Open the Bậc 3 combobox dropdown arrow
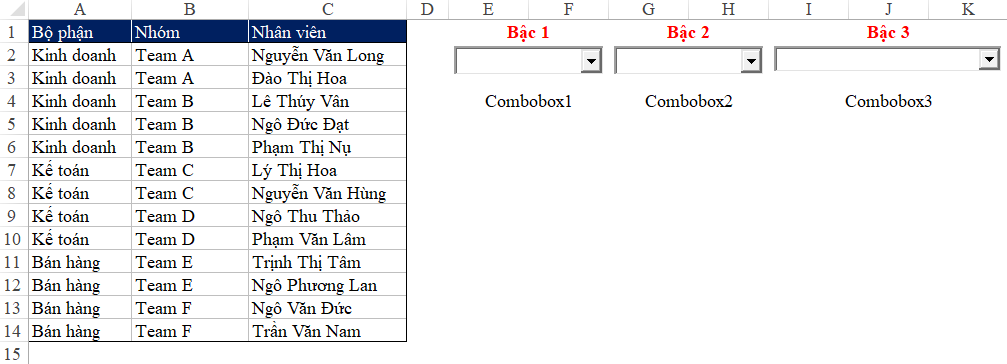1007x364 pixels. coord(989,60)
